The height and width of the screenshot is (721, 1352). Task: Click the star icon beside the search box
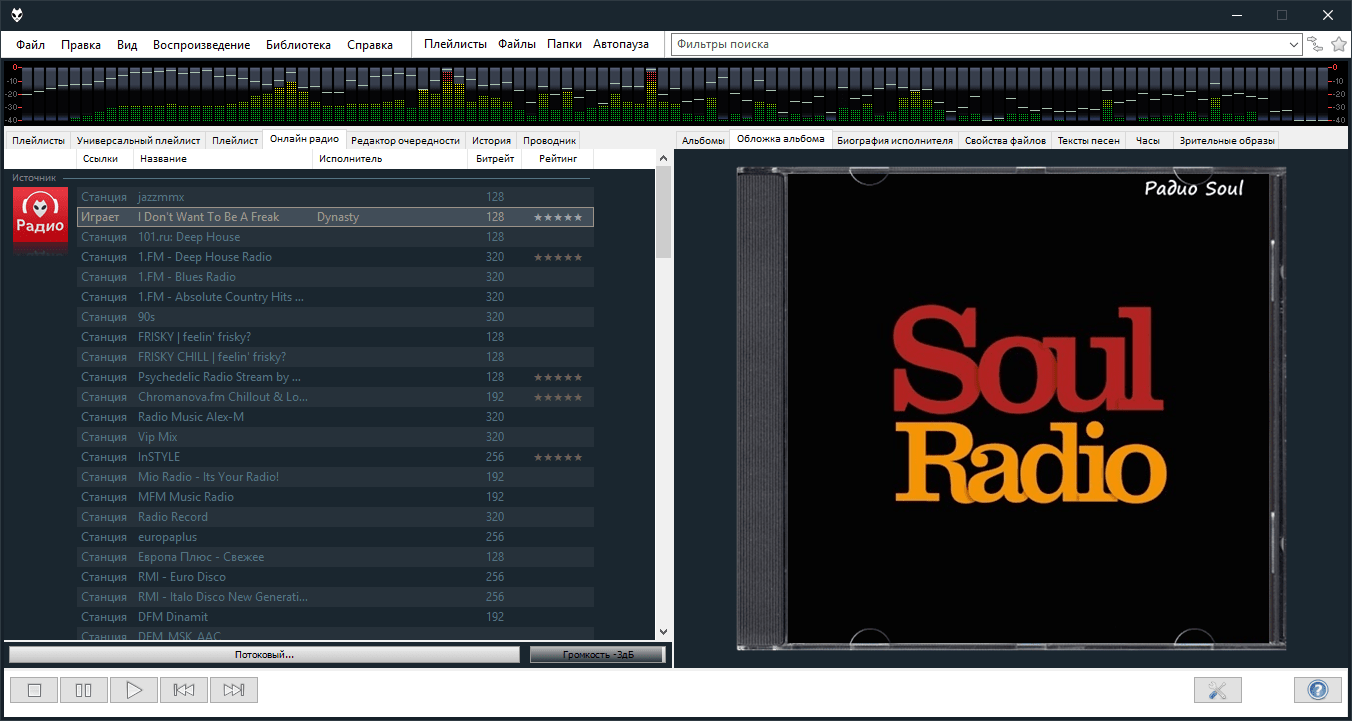click(x=1339, y=44)
